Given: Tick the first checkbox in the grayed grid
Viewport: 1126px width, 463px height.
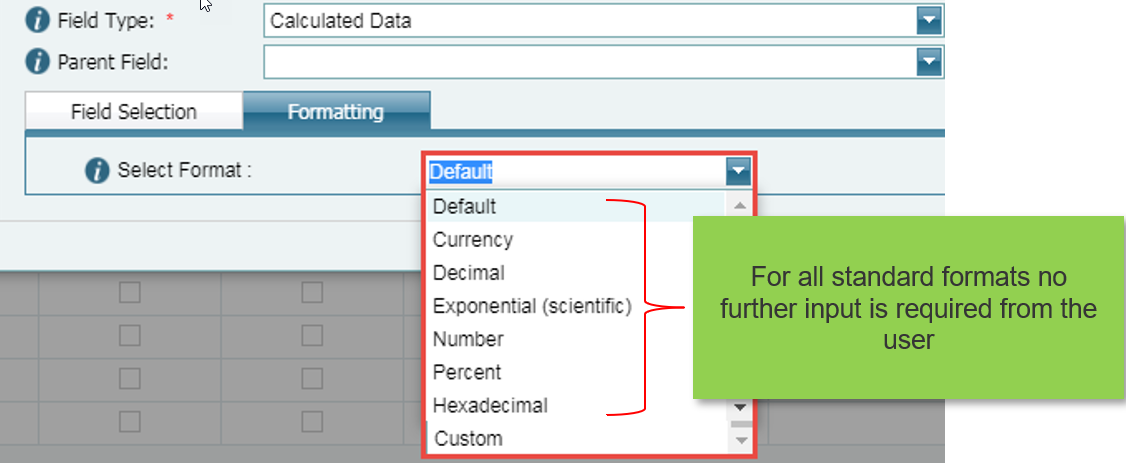Looking at the screenshot, I should click(129, 292).
